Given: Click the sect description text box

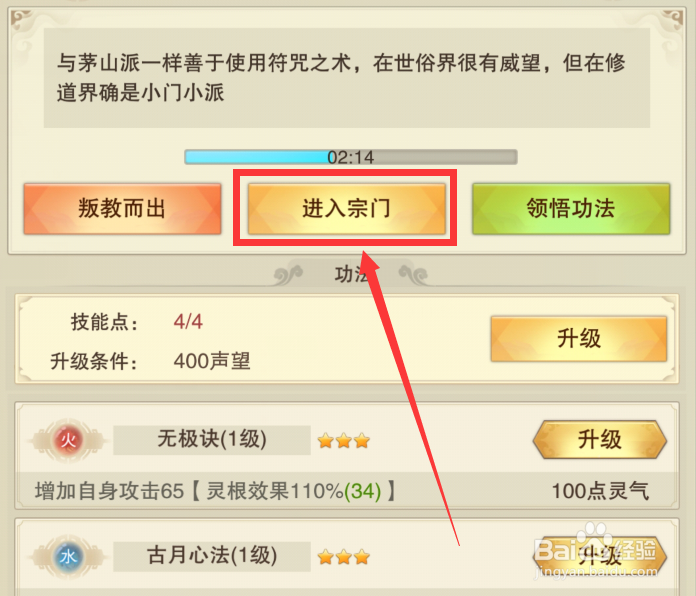Looking at the screenshot, I should pyautogui.click(x=347, y=78).
